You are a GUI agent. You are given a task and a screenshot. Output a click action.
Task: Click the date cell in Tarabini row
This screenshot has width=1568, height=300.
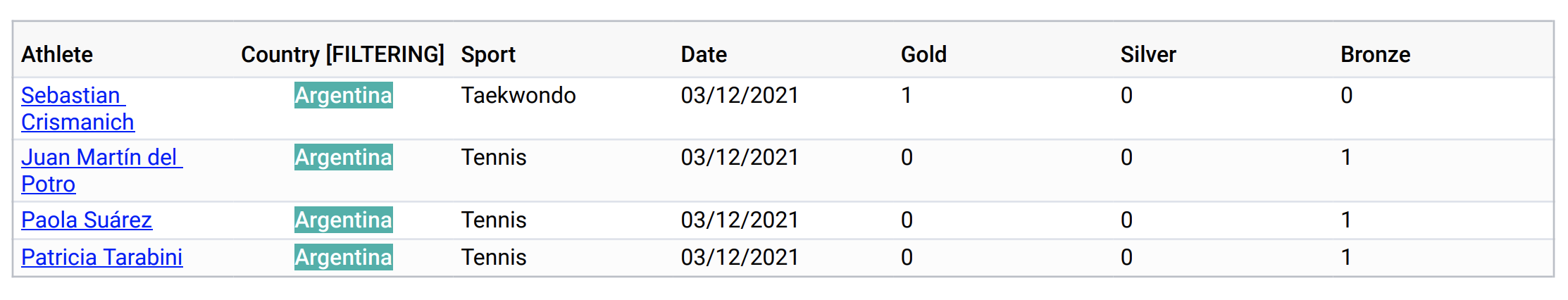tap(740, 257)
